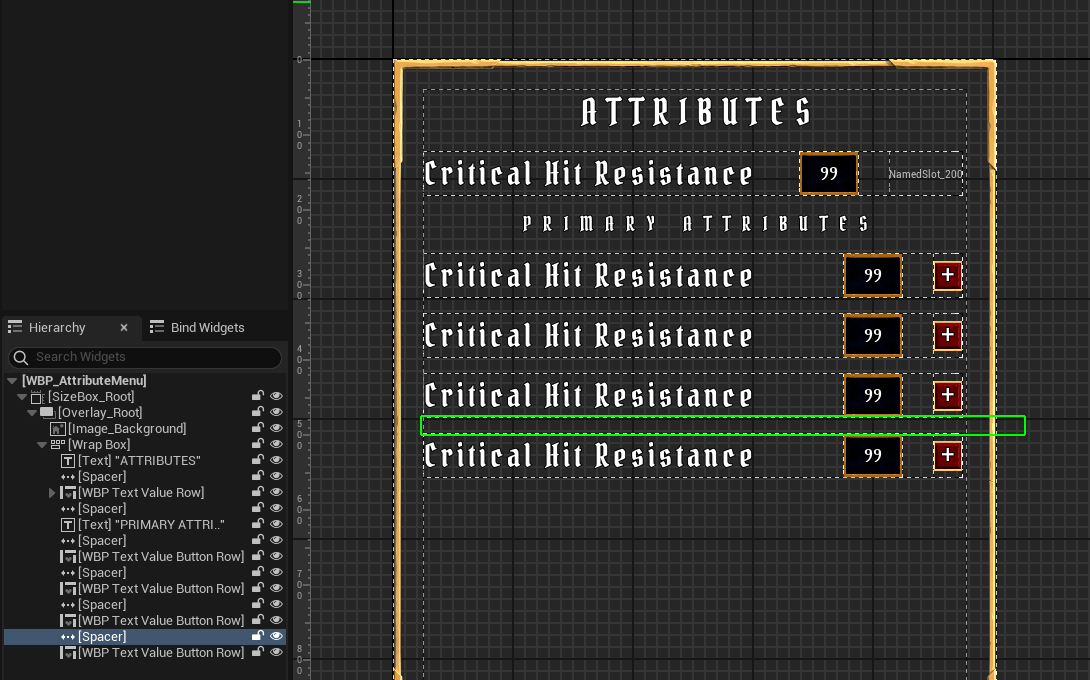Toggle the lock icon on Wrap Box

pos(257,444)
